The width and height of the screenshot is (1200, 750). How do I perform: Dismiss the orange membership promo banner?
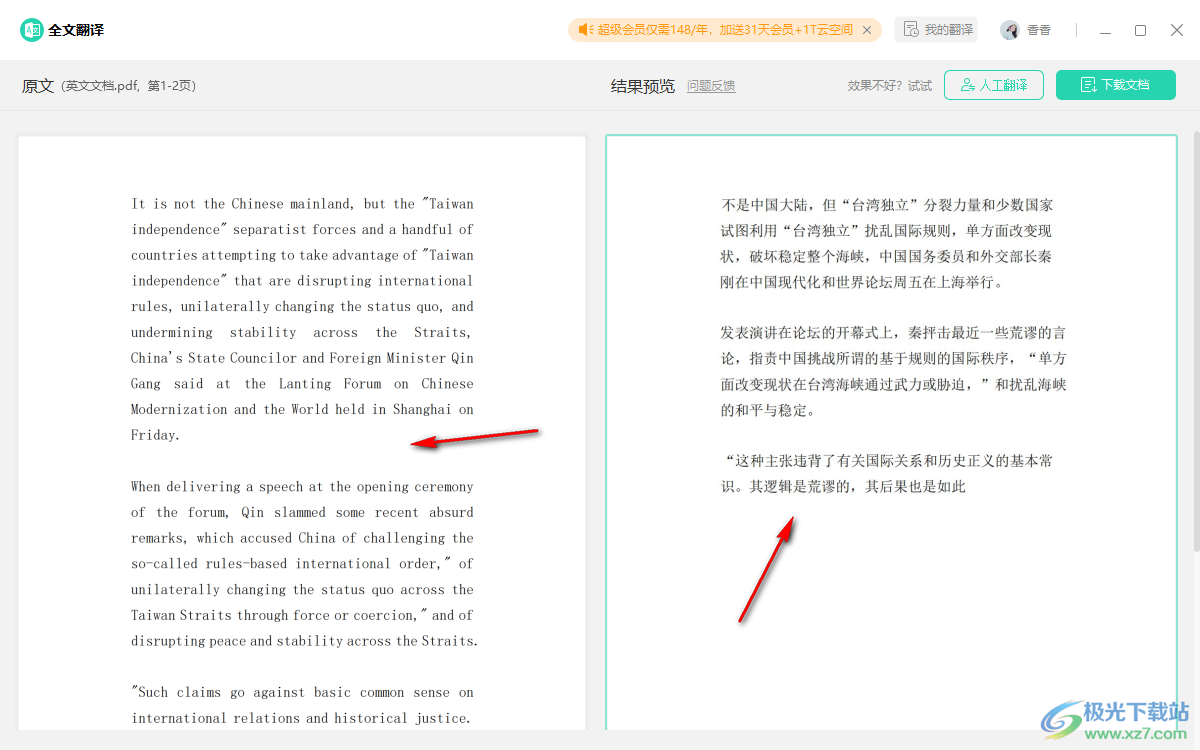[867, 30]
